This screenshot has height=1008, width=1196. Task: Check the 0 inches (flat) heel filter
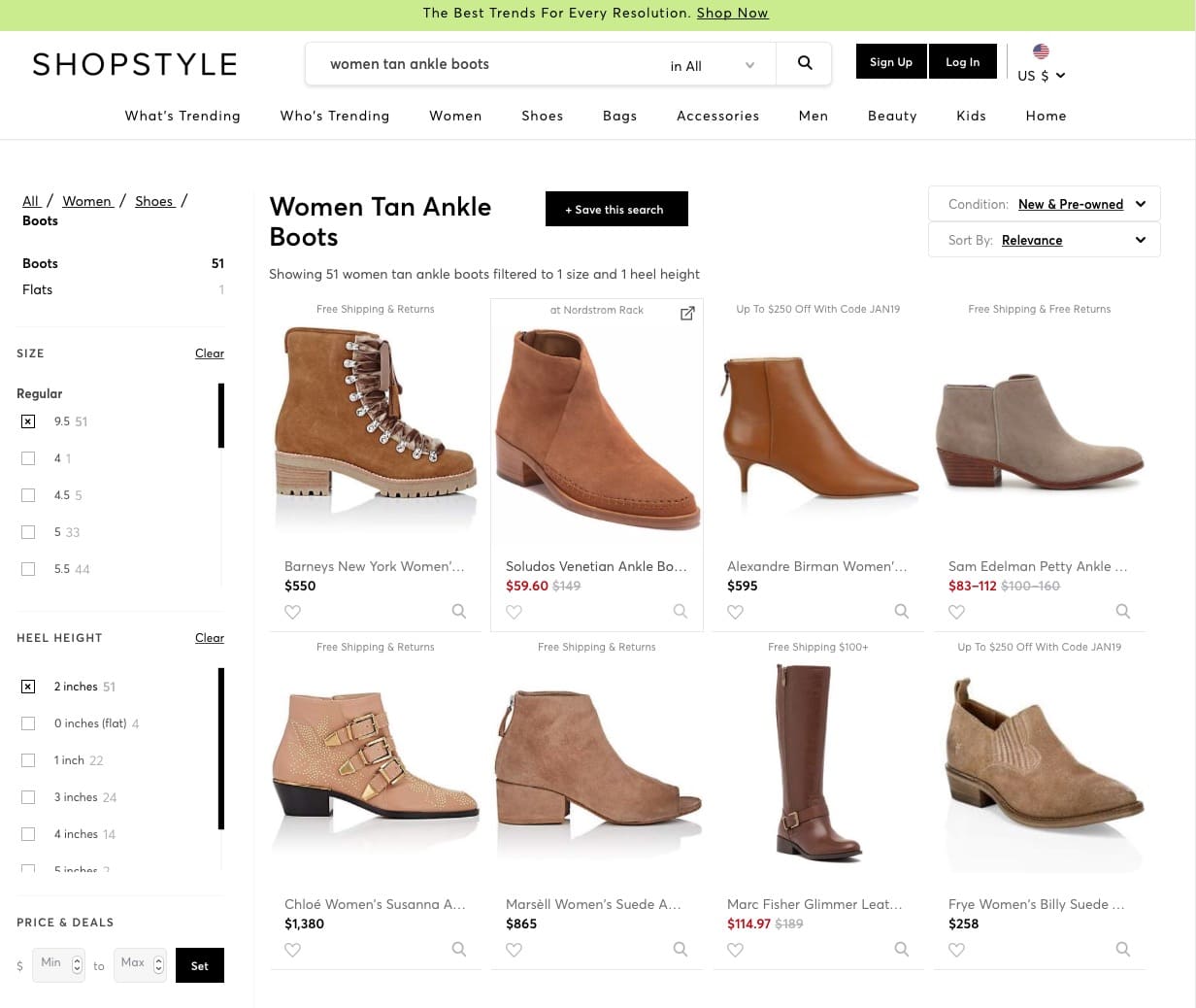tap(28, 723)
